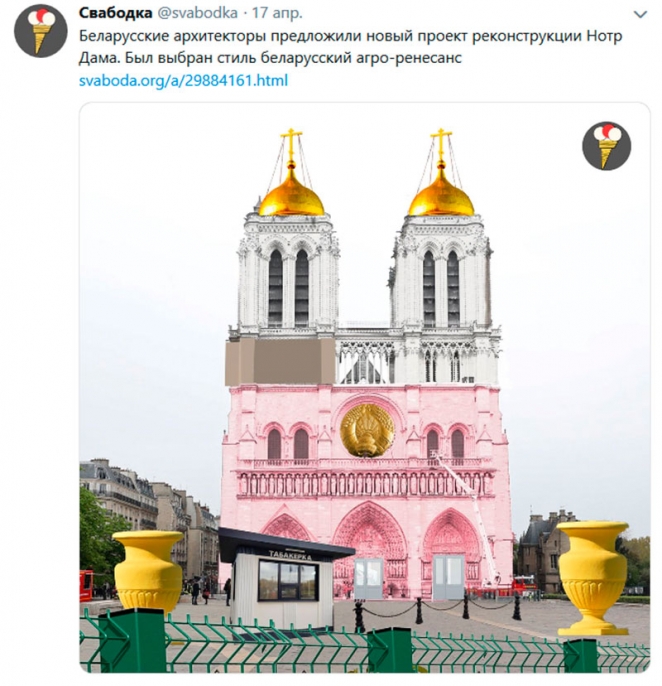Click the ice cream watermark logo in image
The width and height of the screenshot is (662, 686).
pos(606,146)
